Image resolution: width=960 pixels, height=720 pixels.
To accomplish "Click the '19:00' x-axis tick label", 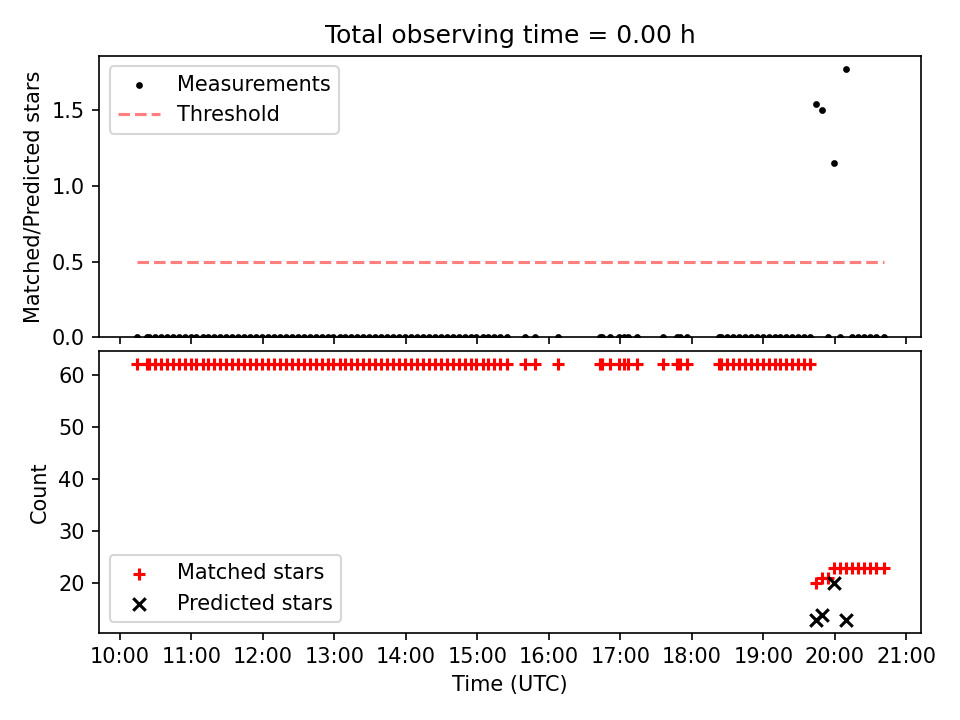I will 763,656.
